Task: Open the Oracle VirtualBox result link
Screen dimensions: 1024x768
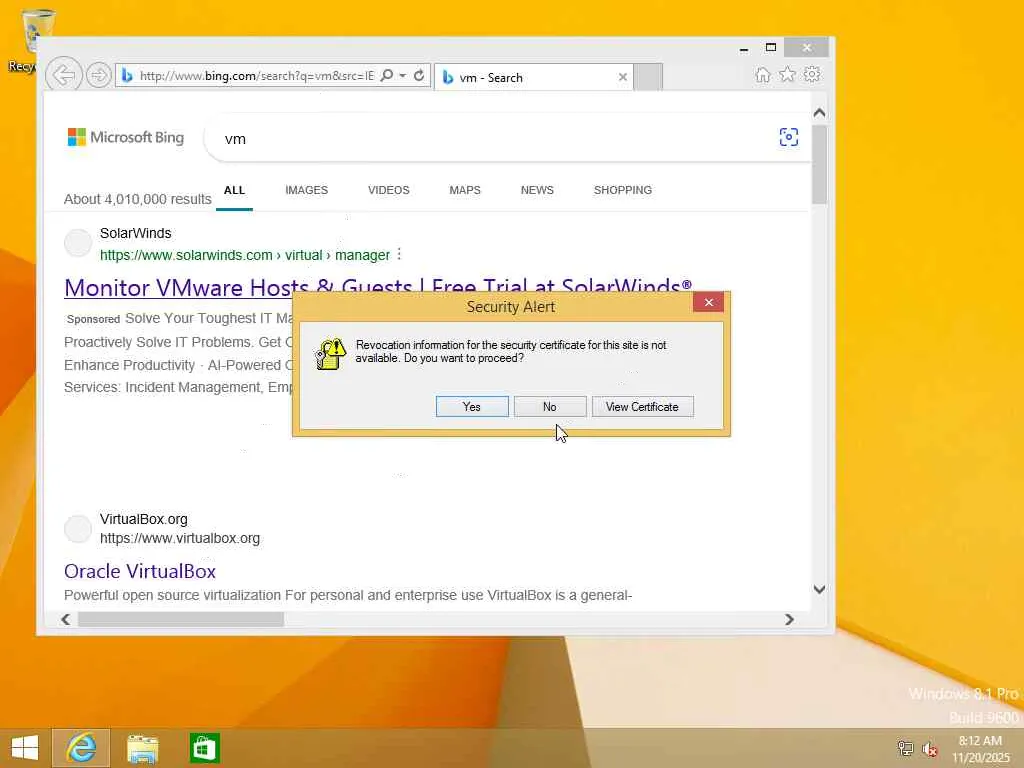Action: pyautogui.click(x=140, y=571)
